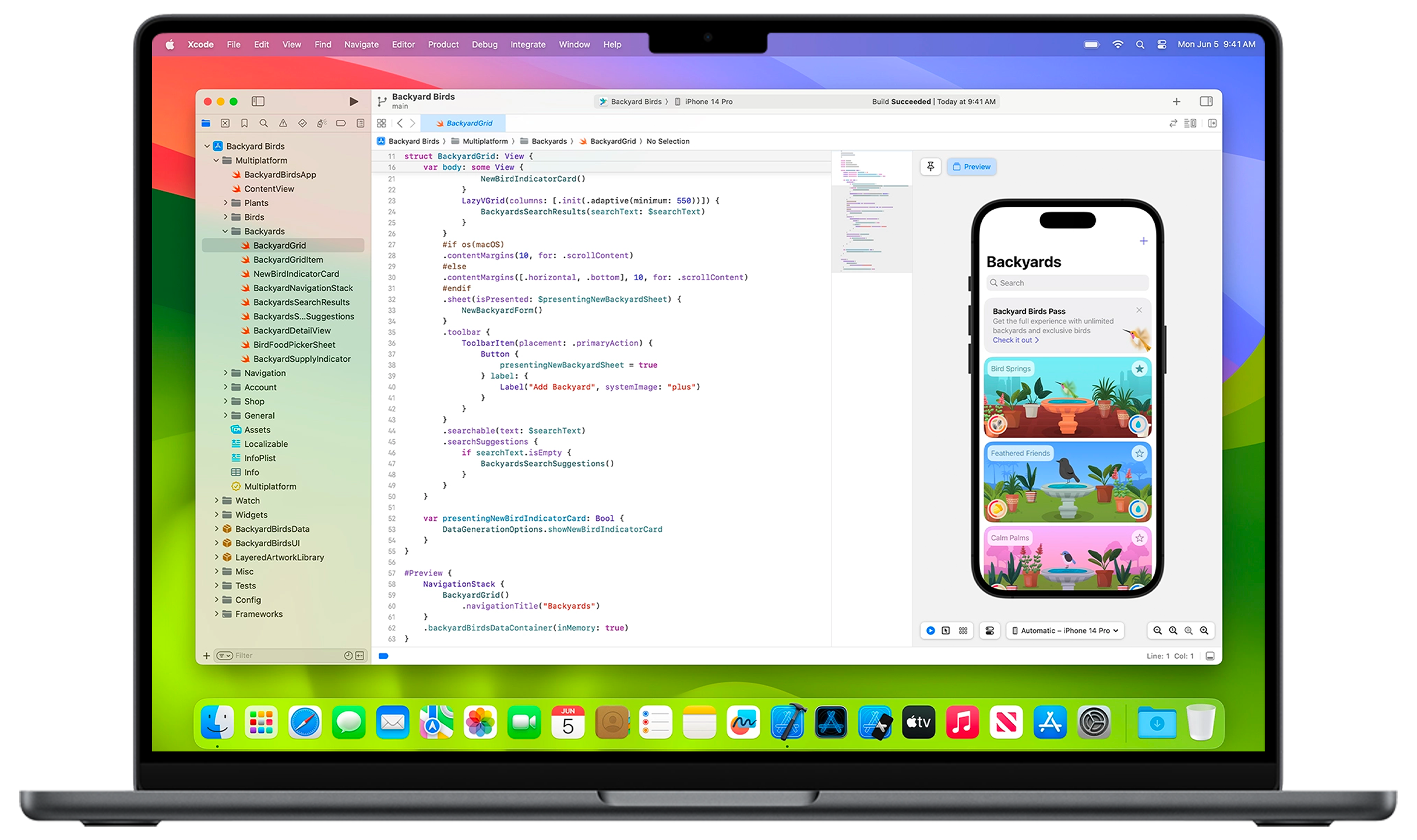Expand the Navigation folder
This screenshot has height=840, width=1417.
225,373
